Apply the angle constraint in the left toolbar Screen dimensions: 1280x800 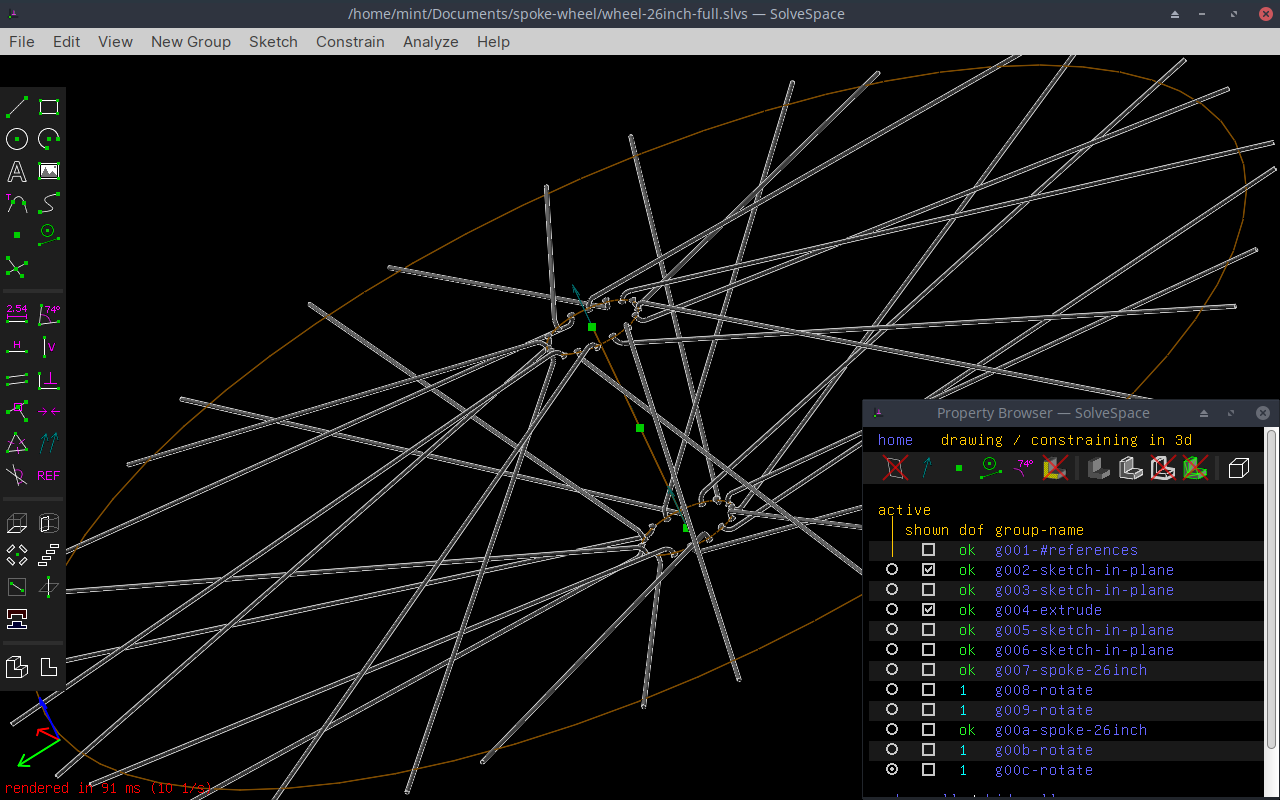pos(49,315)
